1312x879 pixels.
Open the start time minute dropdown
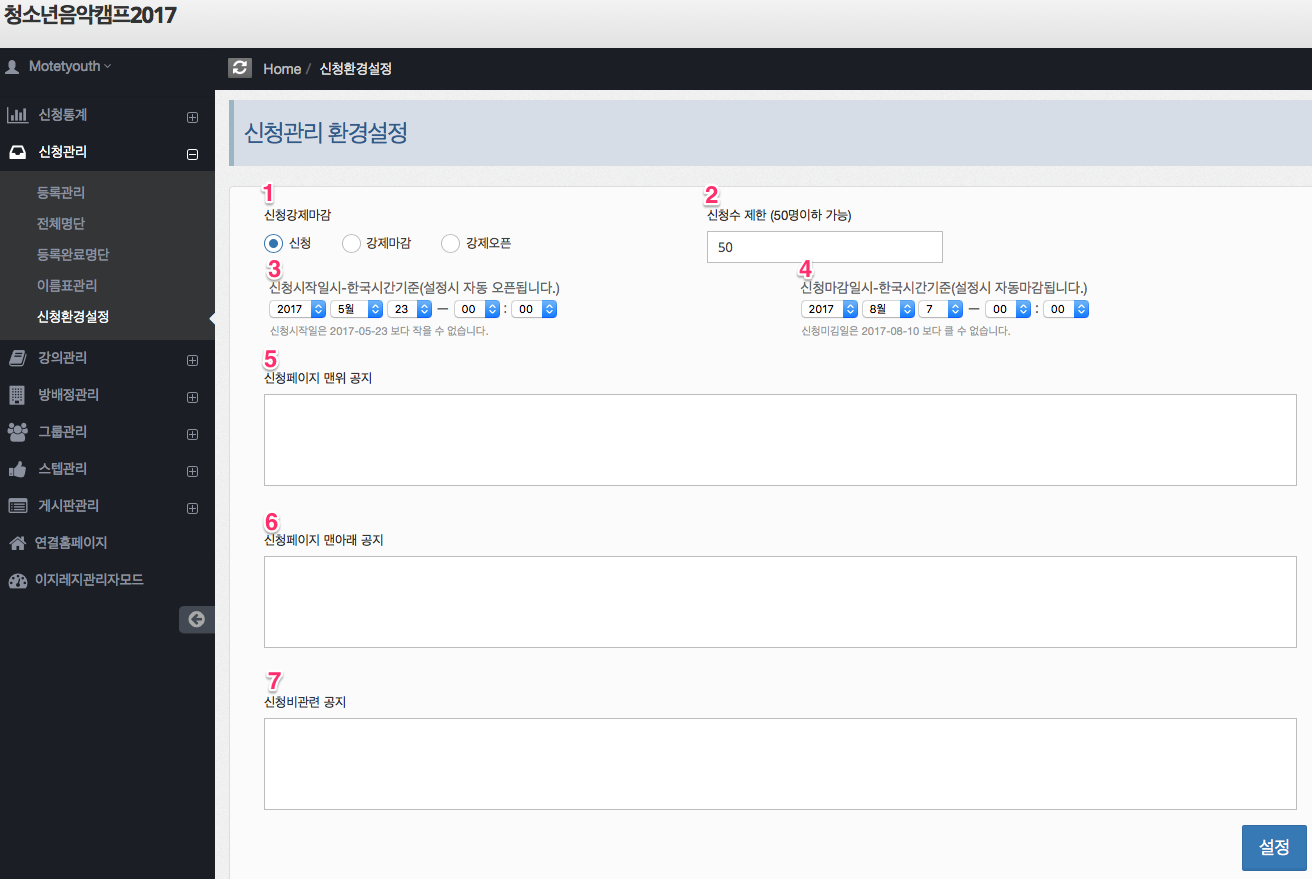(x=534, y=309)
